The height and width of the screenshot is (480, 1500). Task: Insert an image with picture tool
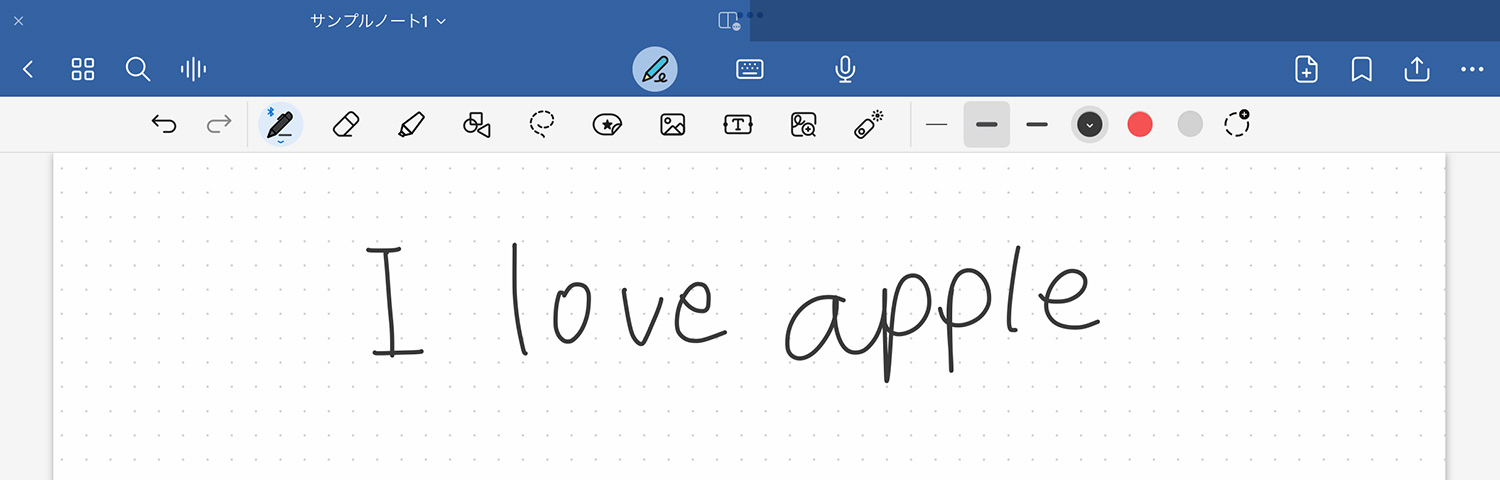[673, 124]
